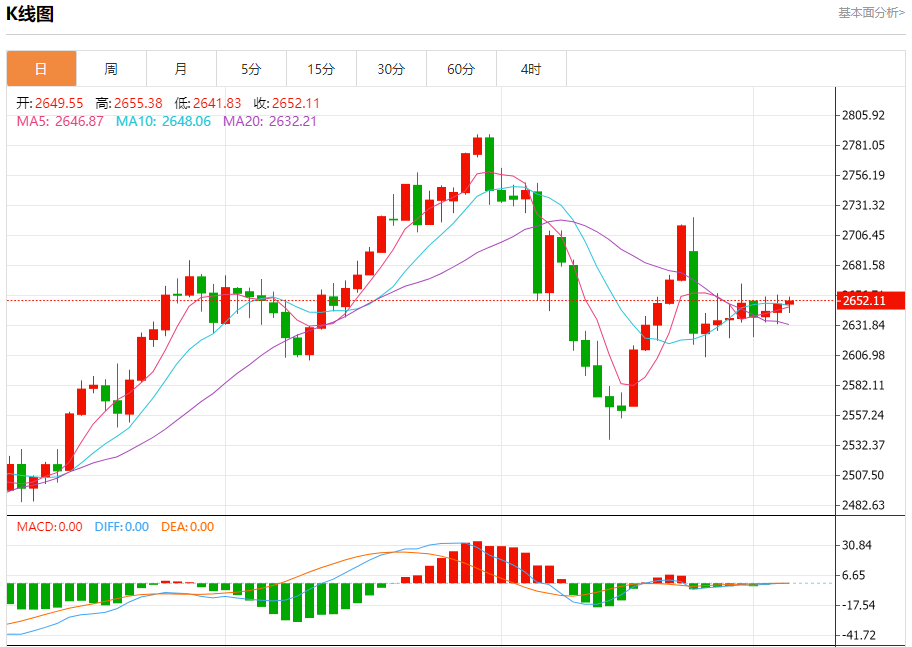Image resolution: width=912 pixels, height=647 pixels.
Task: Click the 2756.19 price axis label
Action: tap(863, 175)
